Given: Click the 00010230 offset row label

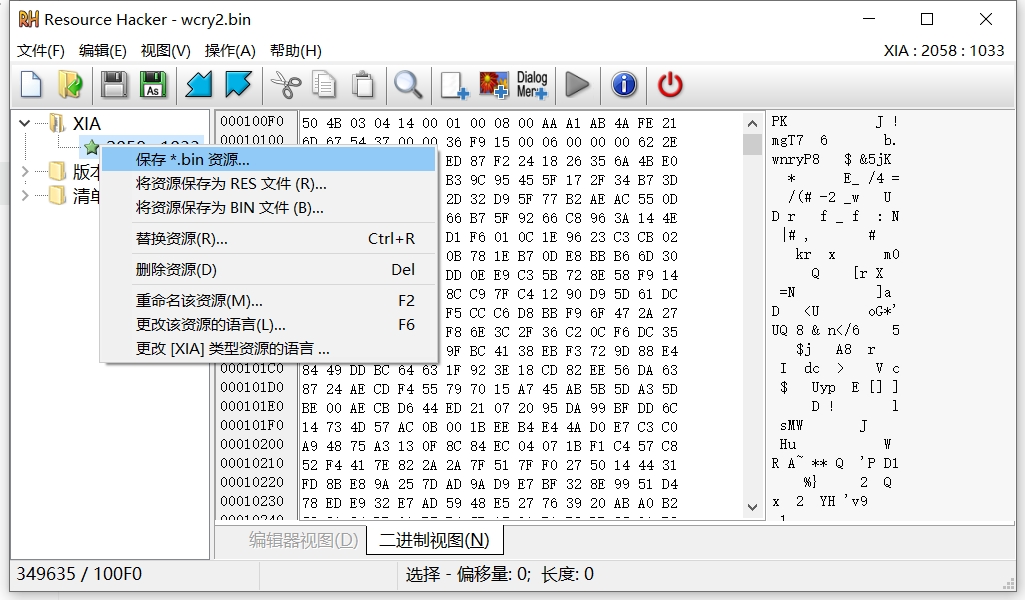Looking at the screenshot, I should click(x=252, y=501).
